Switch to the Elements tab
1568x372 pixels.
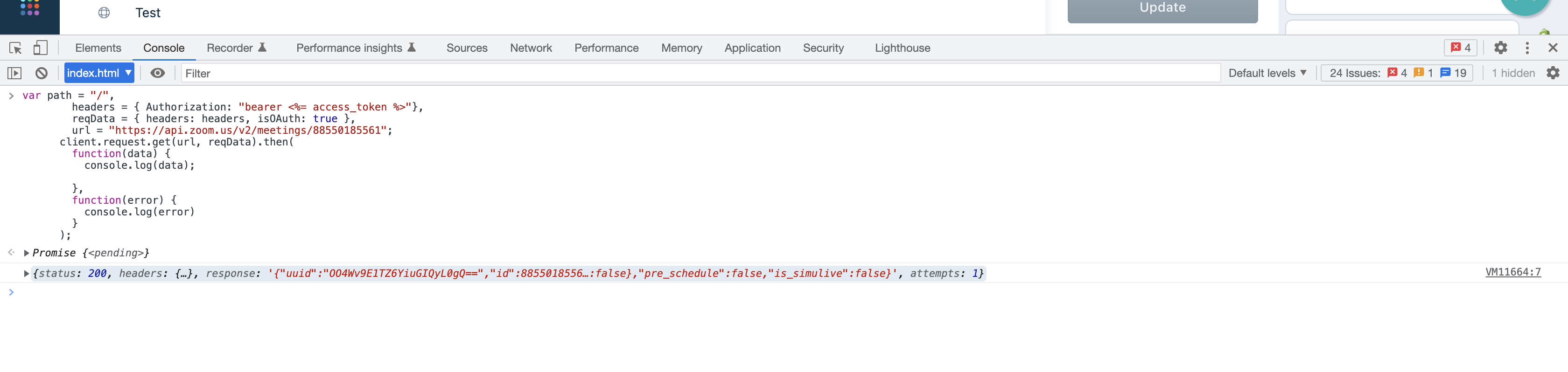tap(98, 48)
